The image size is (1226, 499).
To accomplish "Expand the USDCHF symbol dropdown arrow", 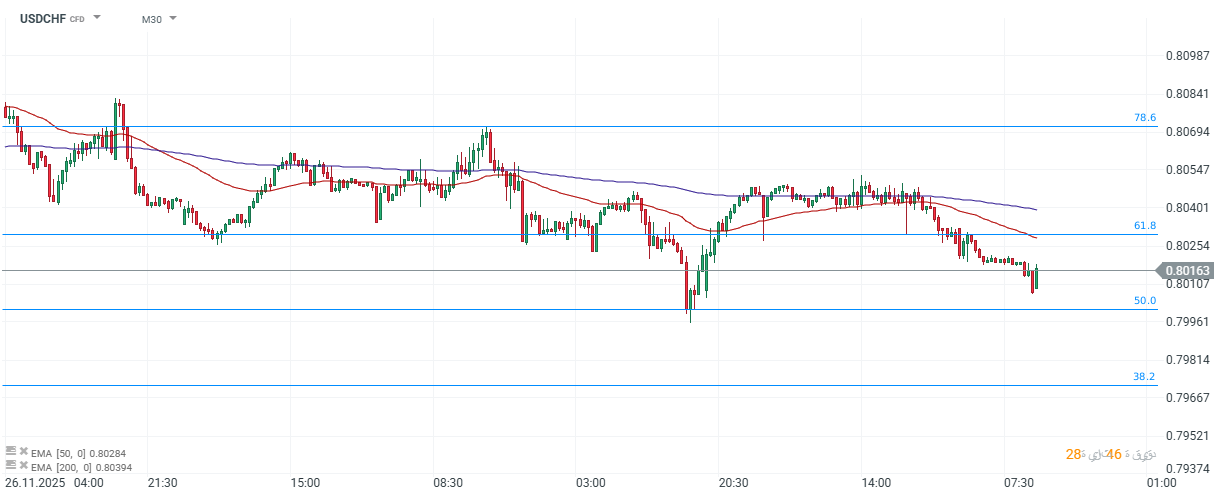I will pyautogui.click(x=97, y=18).
